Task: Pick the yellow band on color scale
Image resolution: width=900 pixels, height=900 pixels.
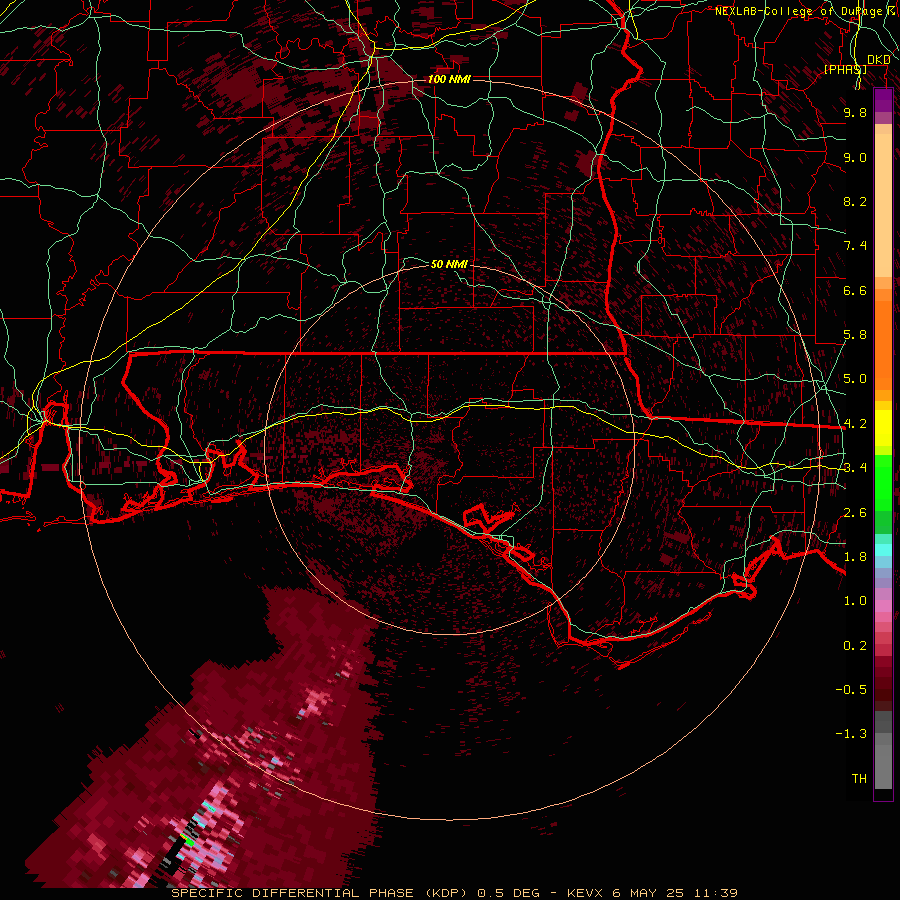Action: point(883,427)
